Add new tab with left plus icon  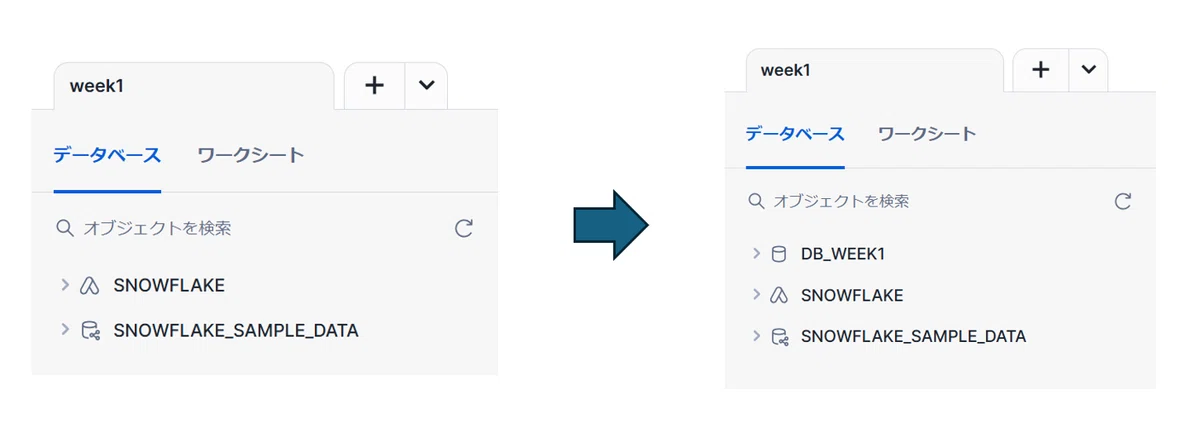[x=374, y=85]
